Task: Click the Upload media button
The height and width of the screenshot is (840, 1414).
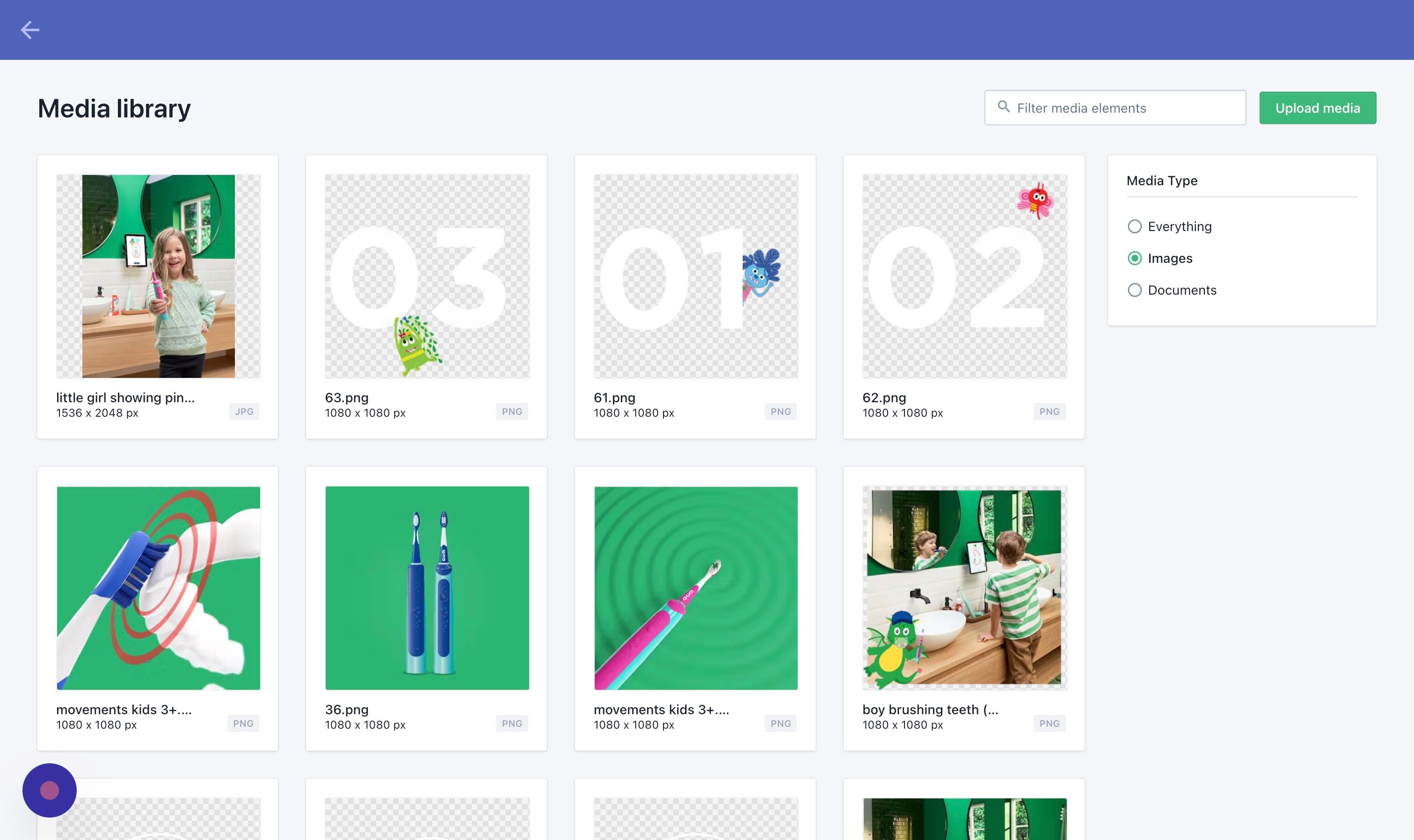Action: [x=1317, y=108]
